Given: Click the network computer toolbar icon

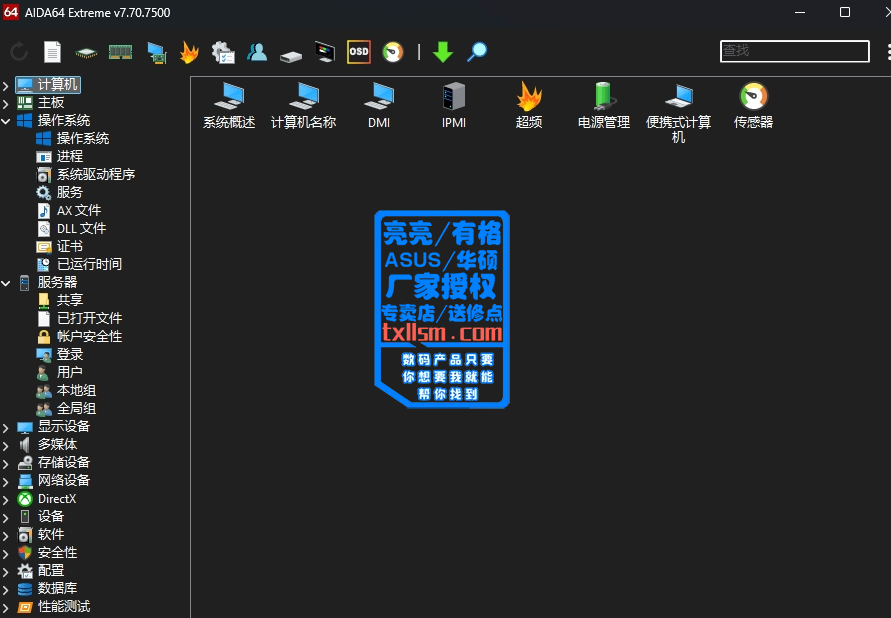Looking at the screenshot, I should [x=157, y=52].
